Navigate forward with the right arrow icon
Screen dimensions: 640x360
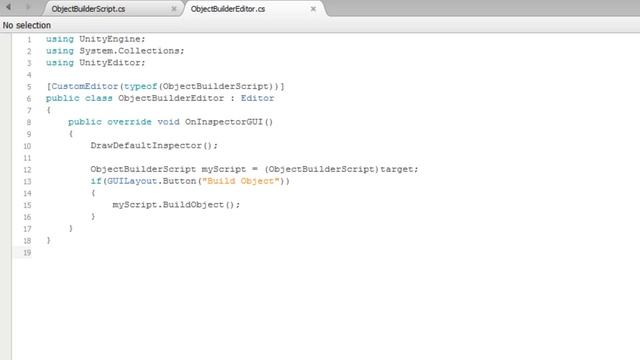click(x=28, y=7)
